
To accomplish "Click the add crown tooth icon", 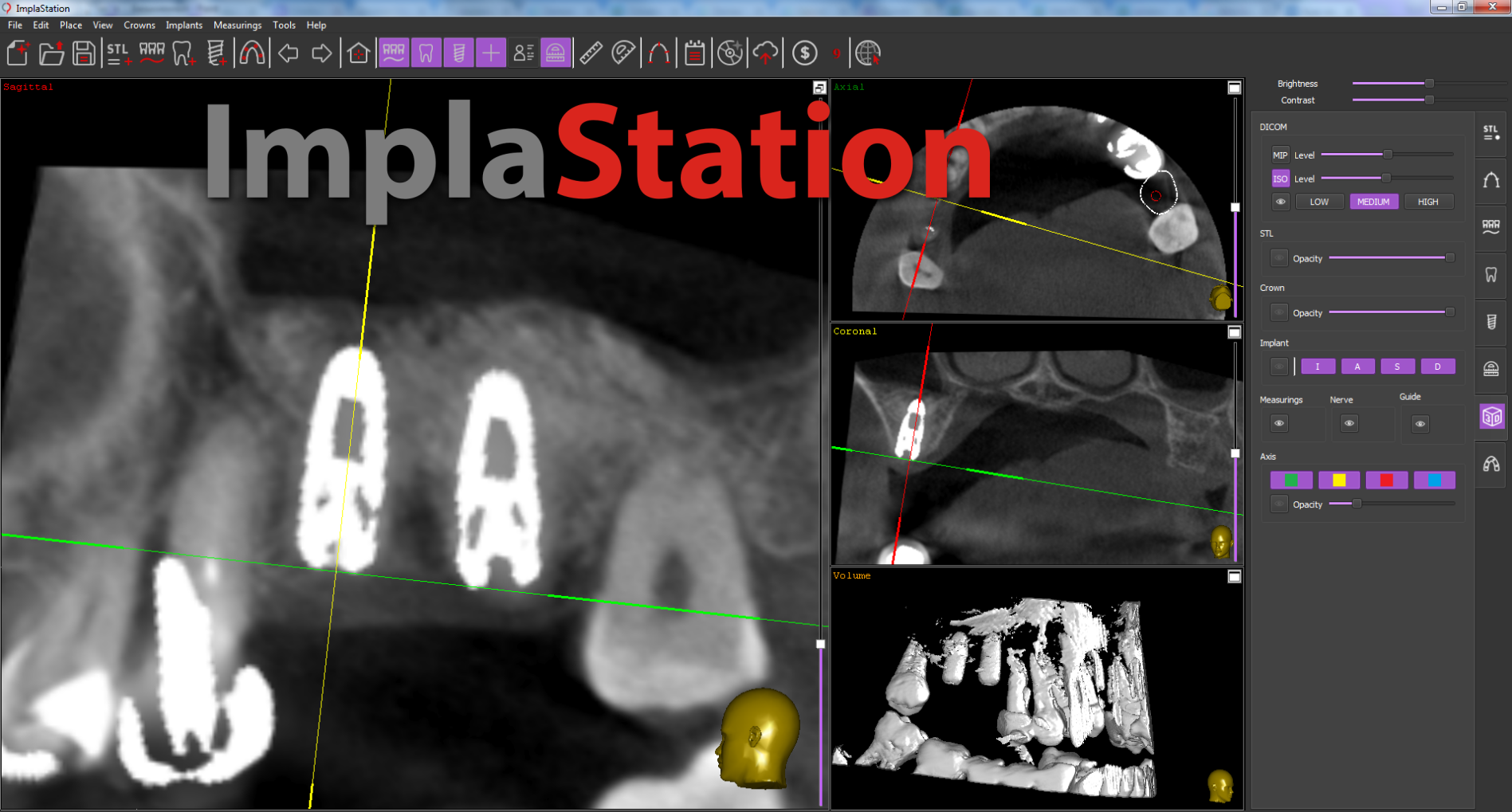I will click(184, 53).
